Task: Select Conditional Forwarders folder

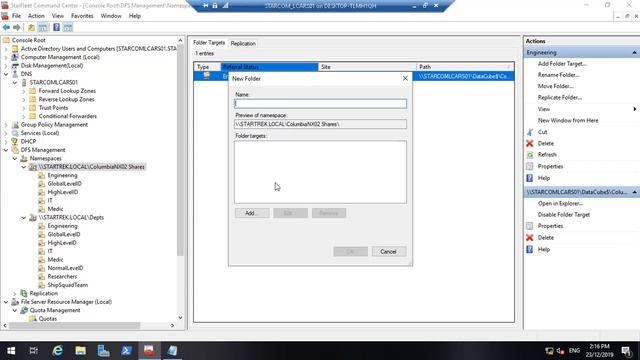Action: coord(67,116)
